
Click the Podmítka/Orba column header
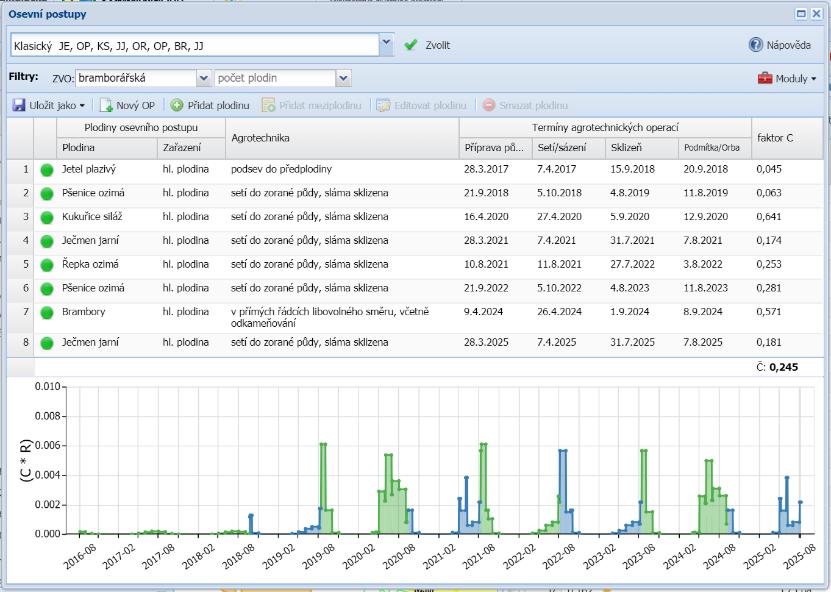coord(714,148)
